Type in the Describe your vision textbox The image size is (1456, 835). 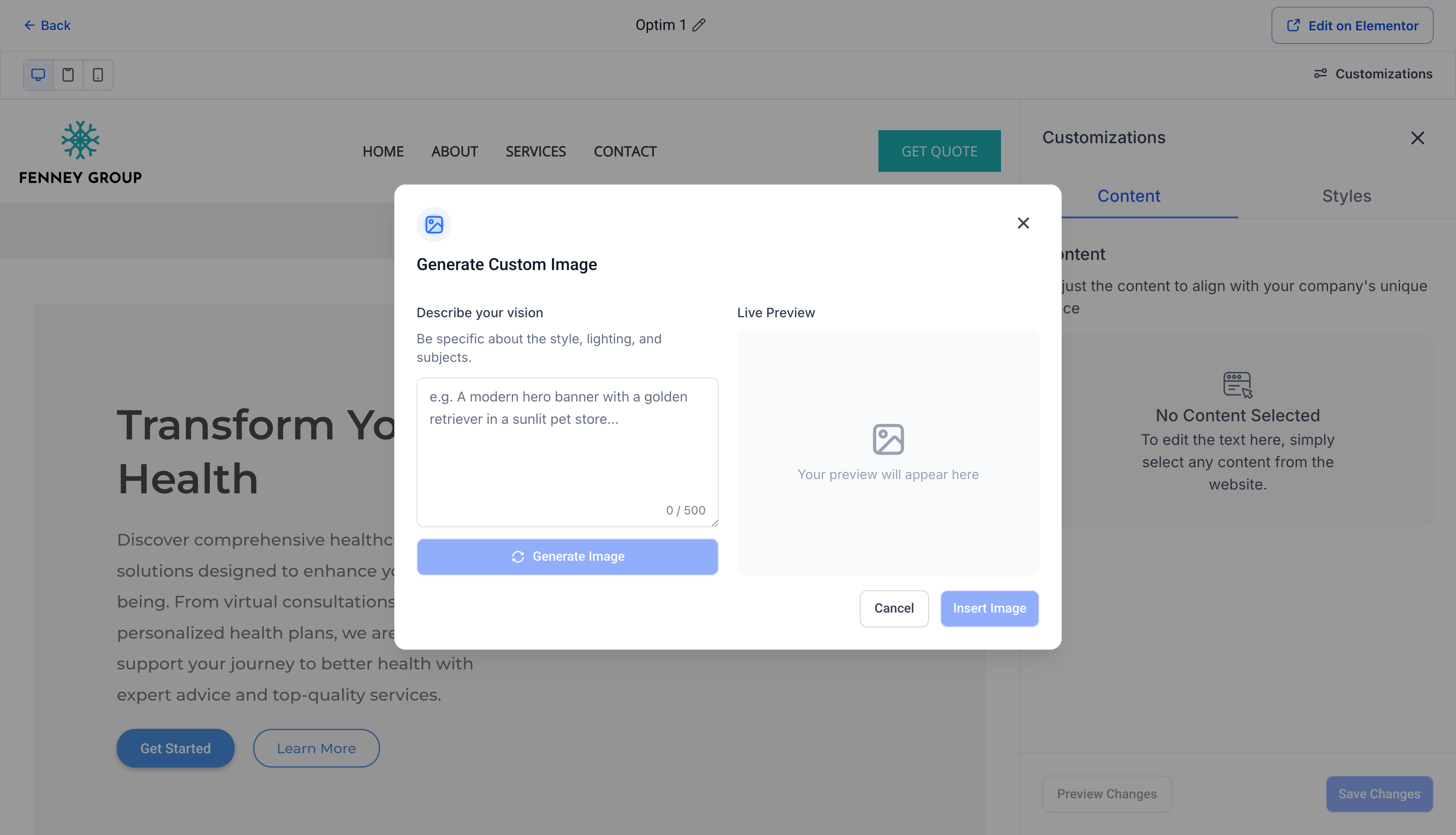coord(567,442)
